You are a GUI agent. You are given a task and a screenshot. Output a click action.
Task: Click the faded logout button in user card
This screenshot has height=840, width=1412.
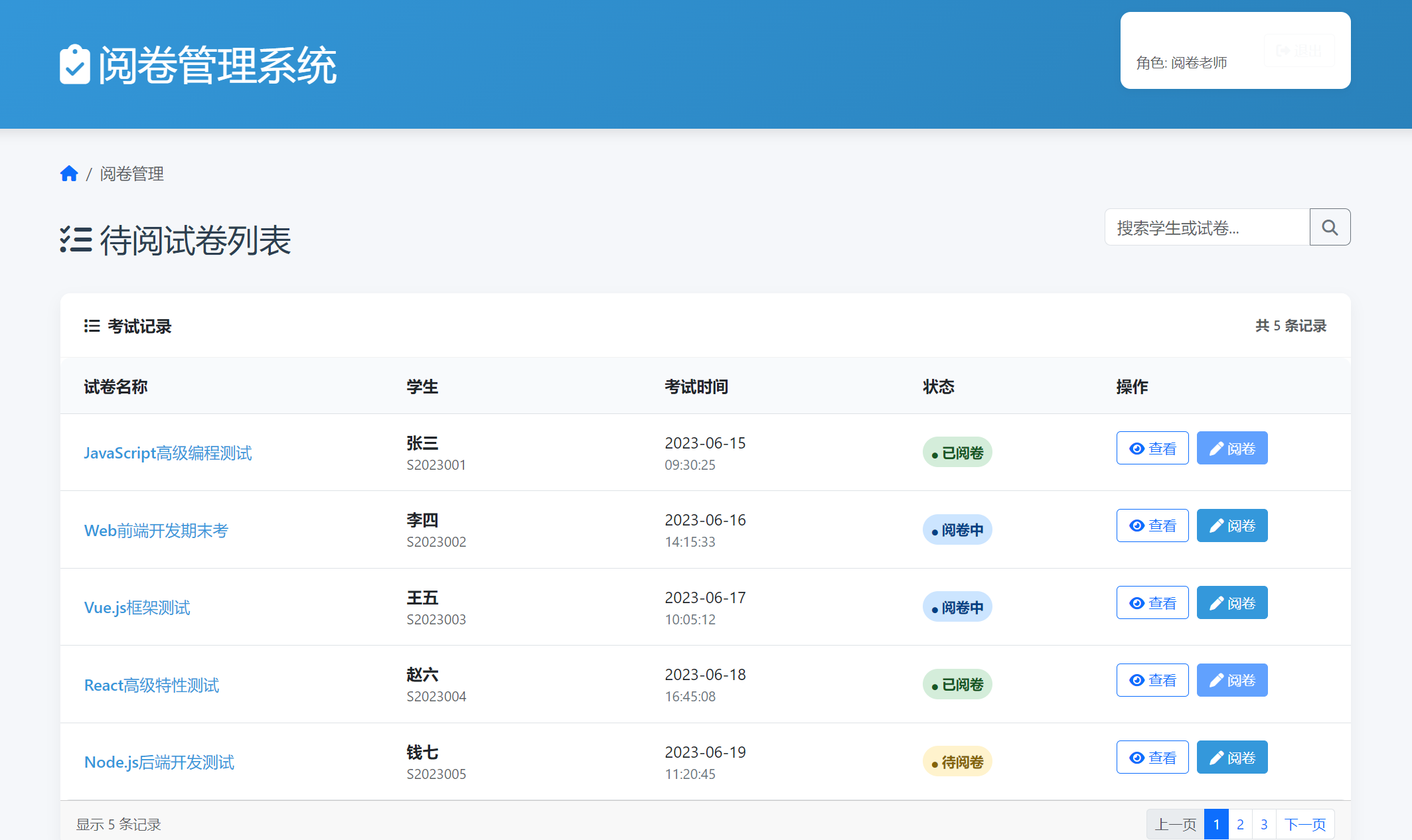pyautogui.click(x=1299, y=50)
